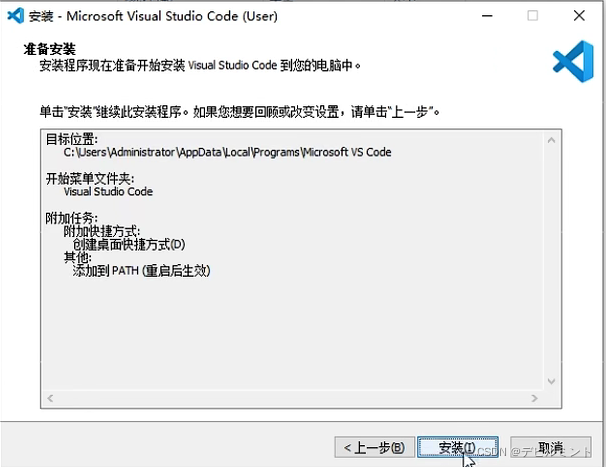Click the horizontal scrollbar's left arrow

(50, 398)
